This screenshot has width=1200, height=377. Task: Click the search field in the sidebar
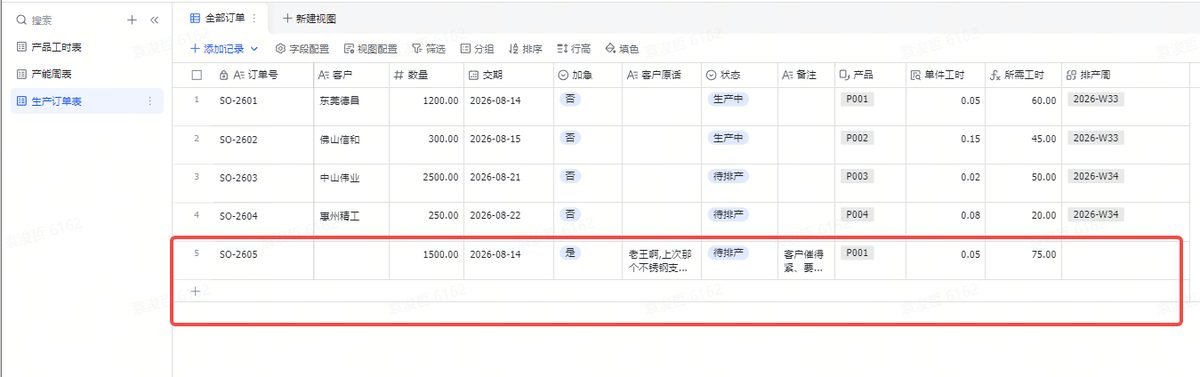click(x=66, y=20)
